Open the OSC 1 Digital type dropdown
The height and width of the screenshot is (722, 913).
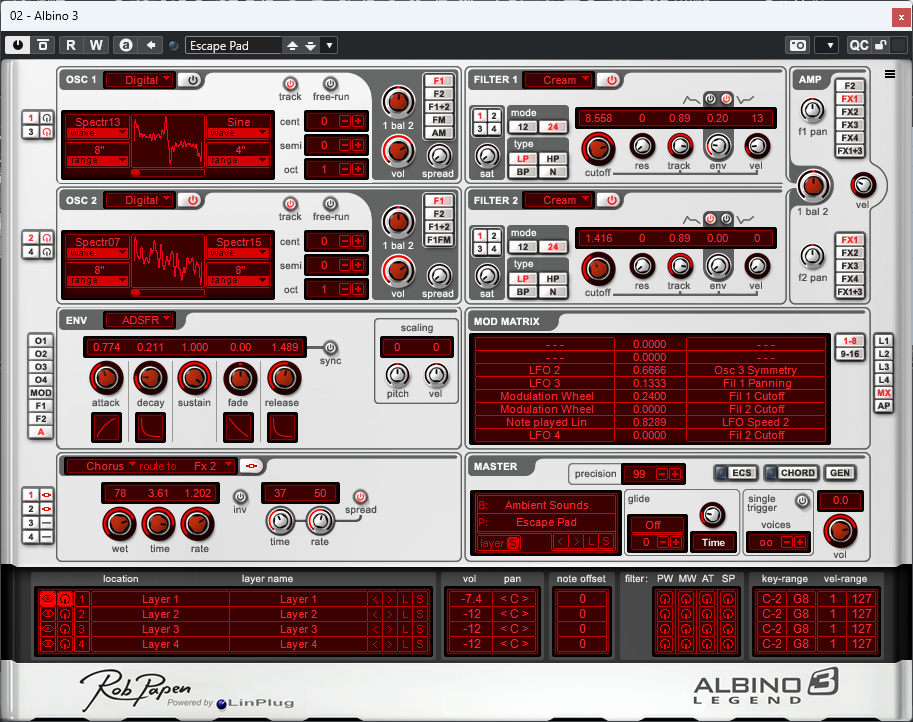140,80
